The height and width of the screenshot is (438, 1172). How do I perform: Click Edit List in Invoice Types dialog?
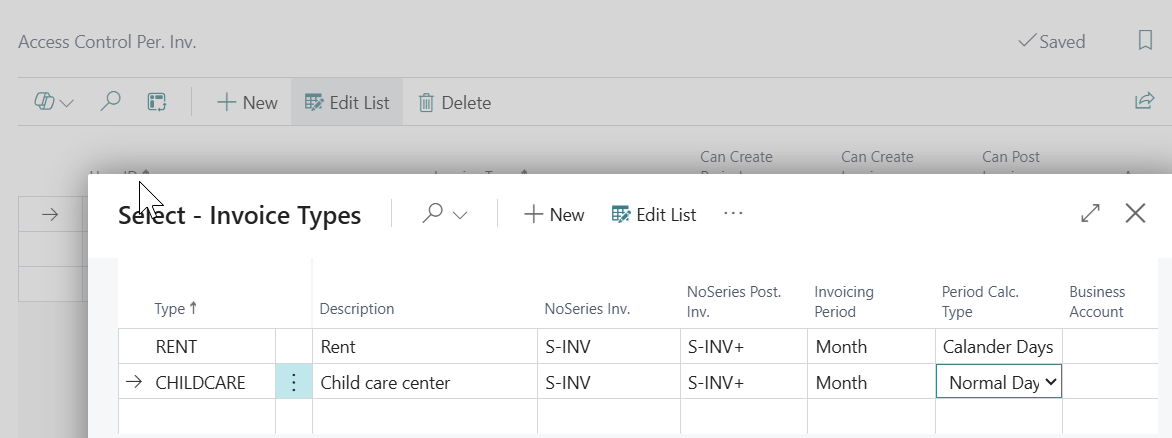click(x=654, y=214)
